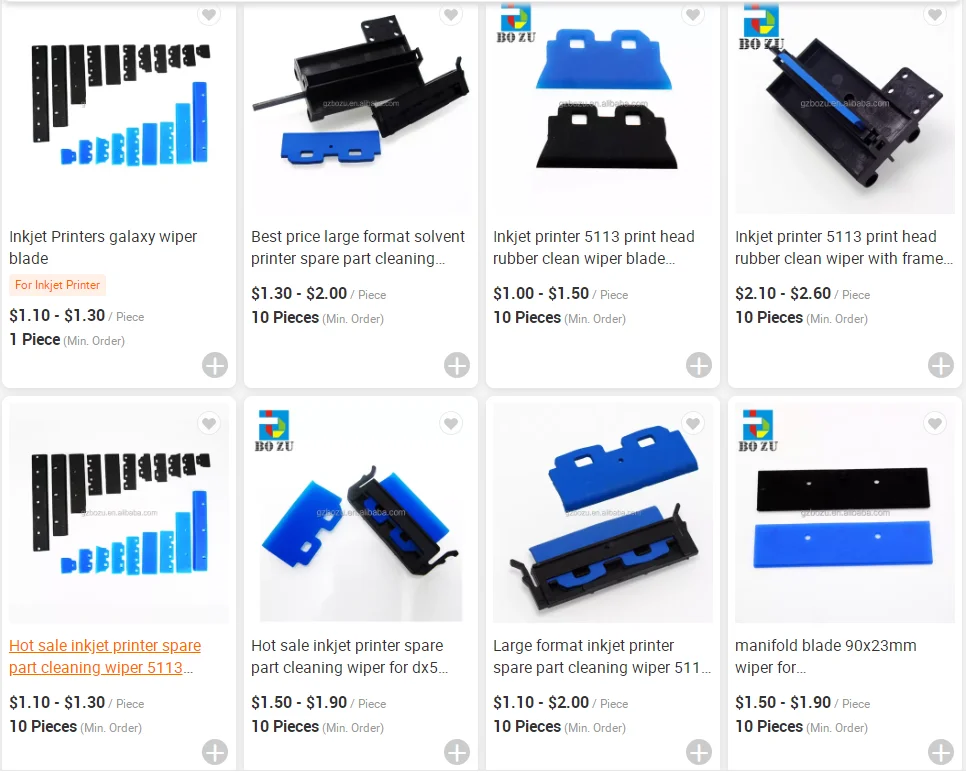Viewport: 966px width, 772px height.
Task: Click plus icon on dx5 cleaning wiper card
Action: coord(457,752)
